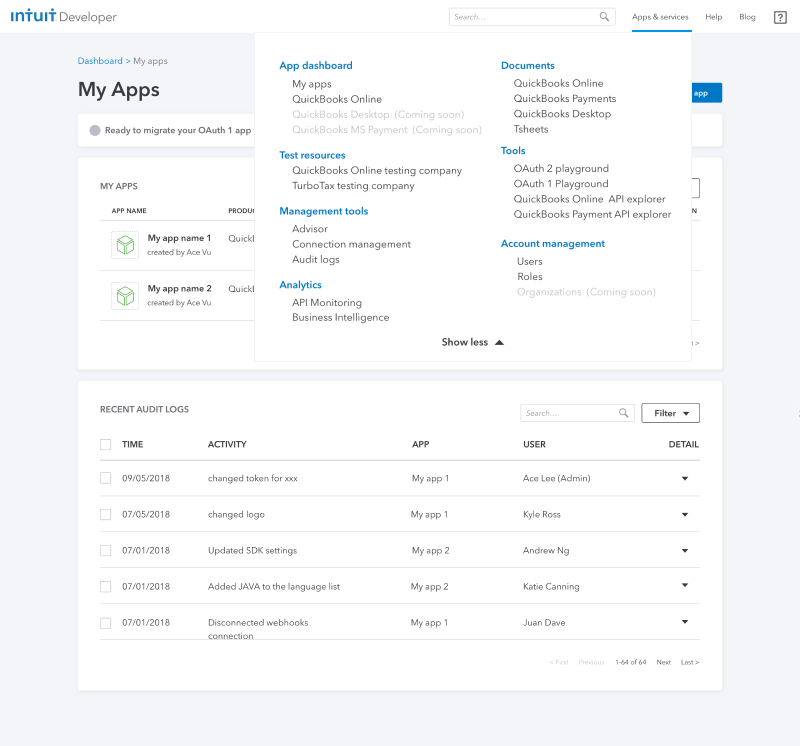Launch OAuth 1 Playground tool
The height and width of the screenshot is (746, 800).
pyautogui.click(x=561, y=184)
